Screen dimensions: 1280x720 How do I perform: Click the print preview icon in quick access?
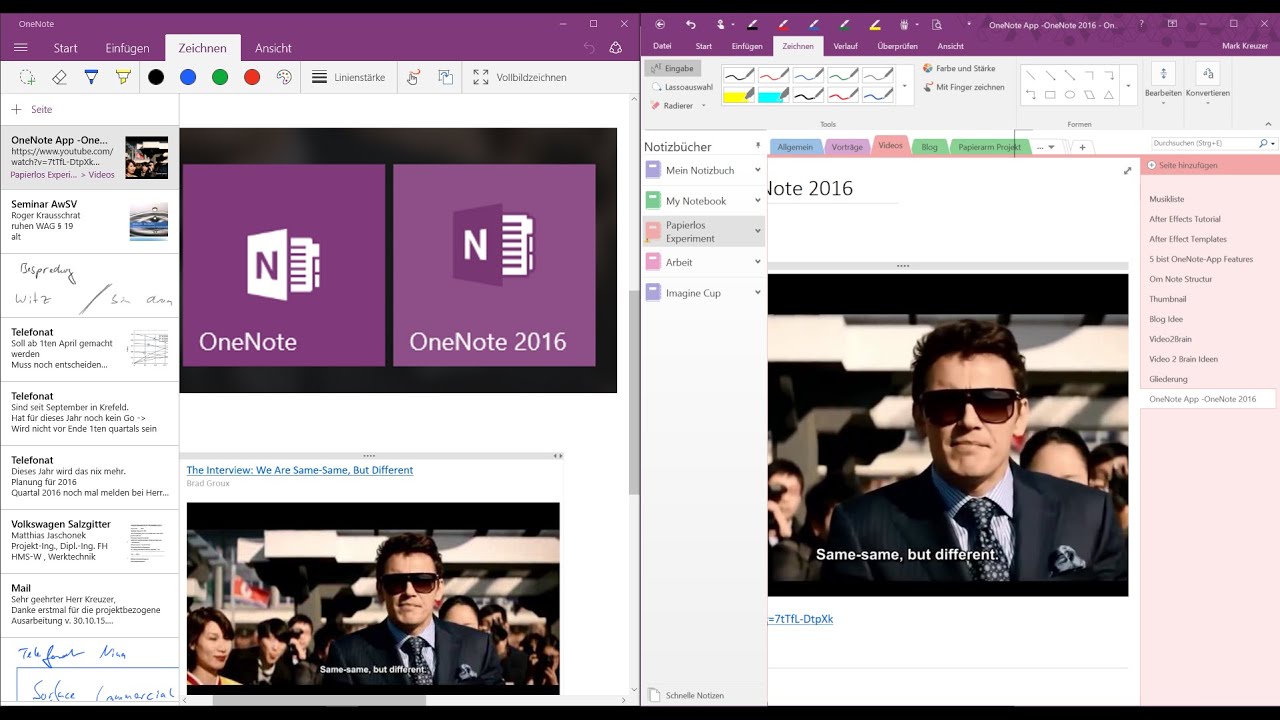tap(936, 24)
